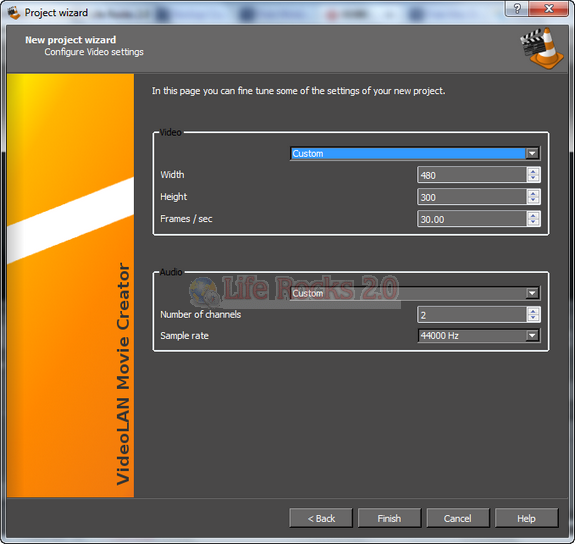Image resolution: width=575 pixels, height=544 pixels.
Task: Click the Width value field showing 480
Action: [472, 175]
